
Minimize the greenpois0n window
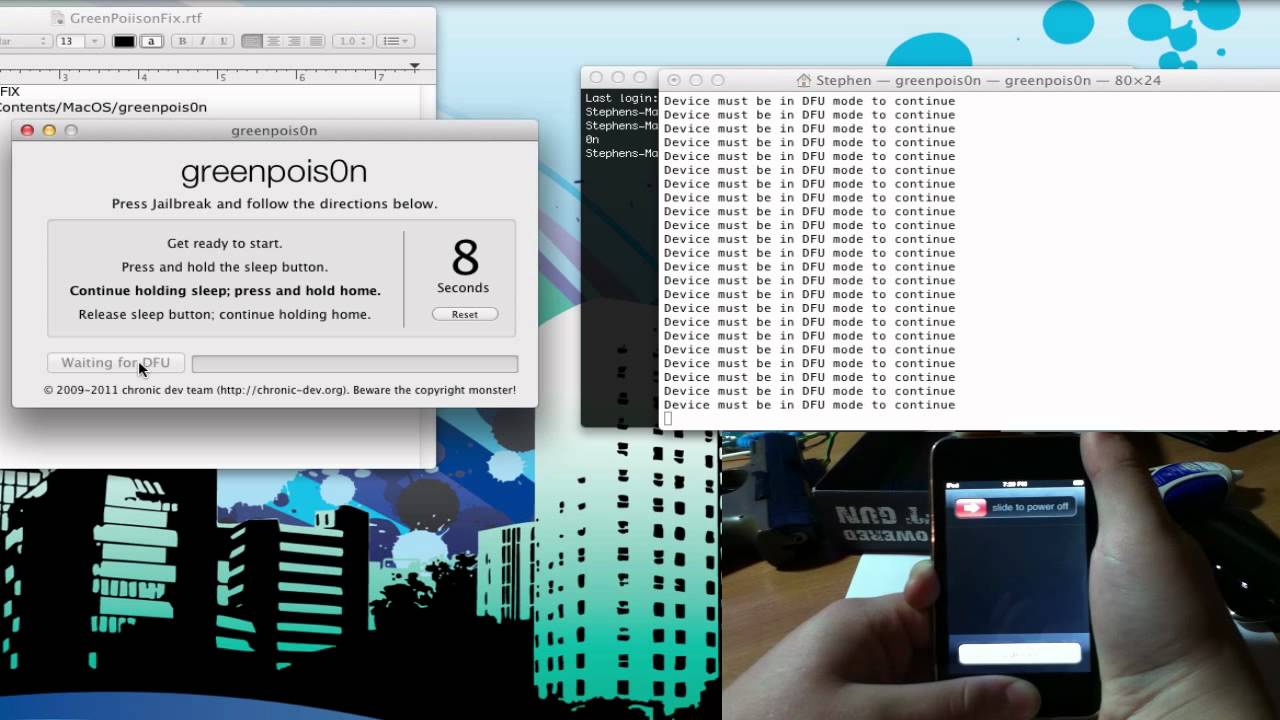tap(49, 130)
